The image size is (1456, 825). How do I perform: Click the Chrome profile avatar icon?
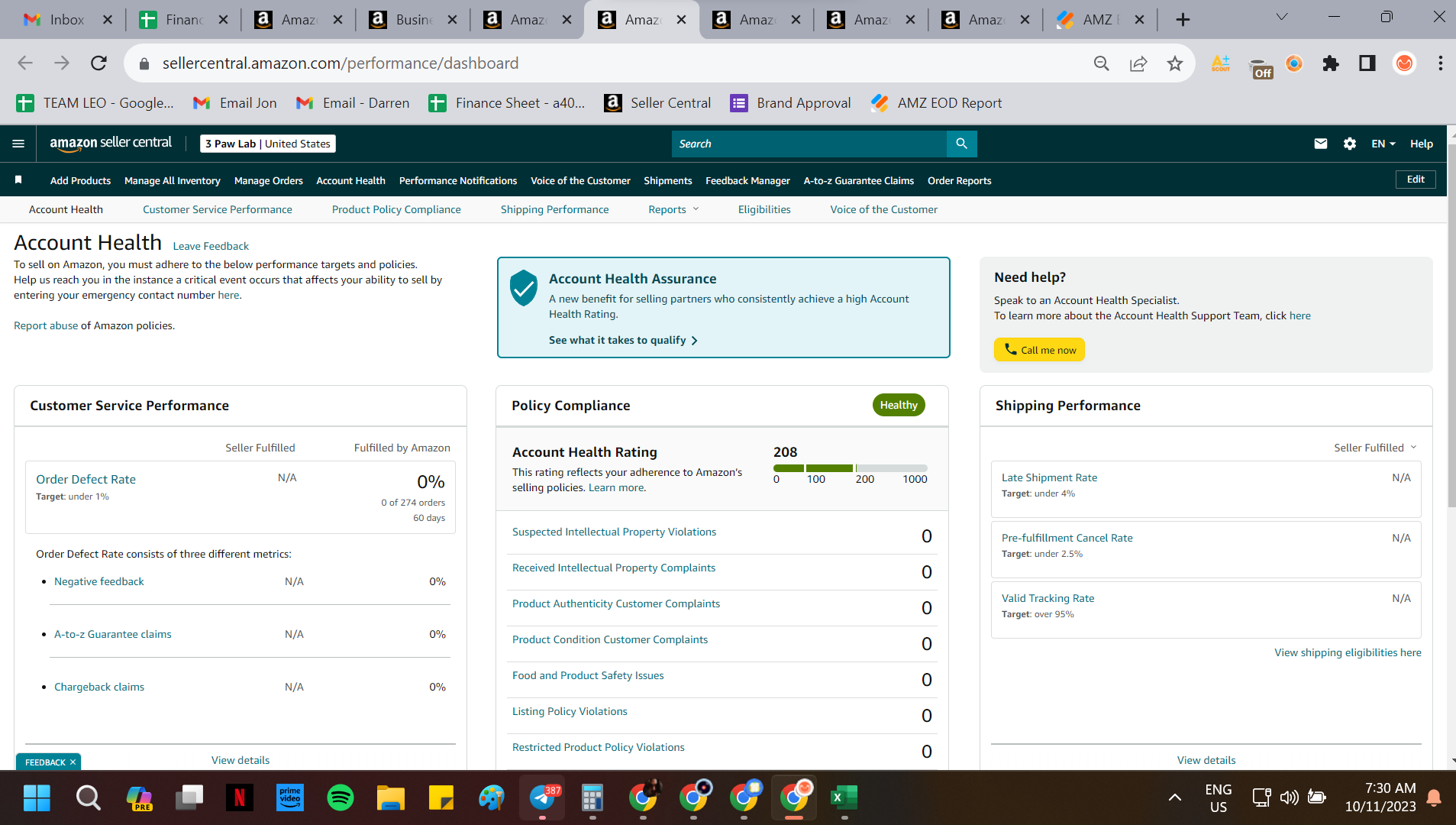pyautogui.click(x=1403, y=63)
